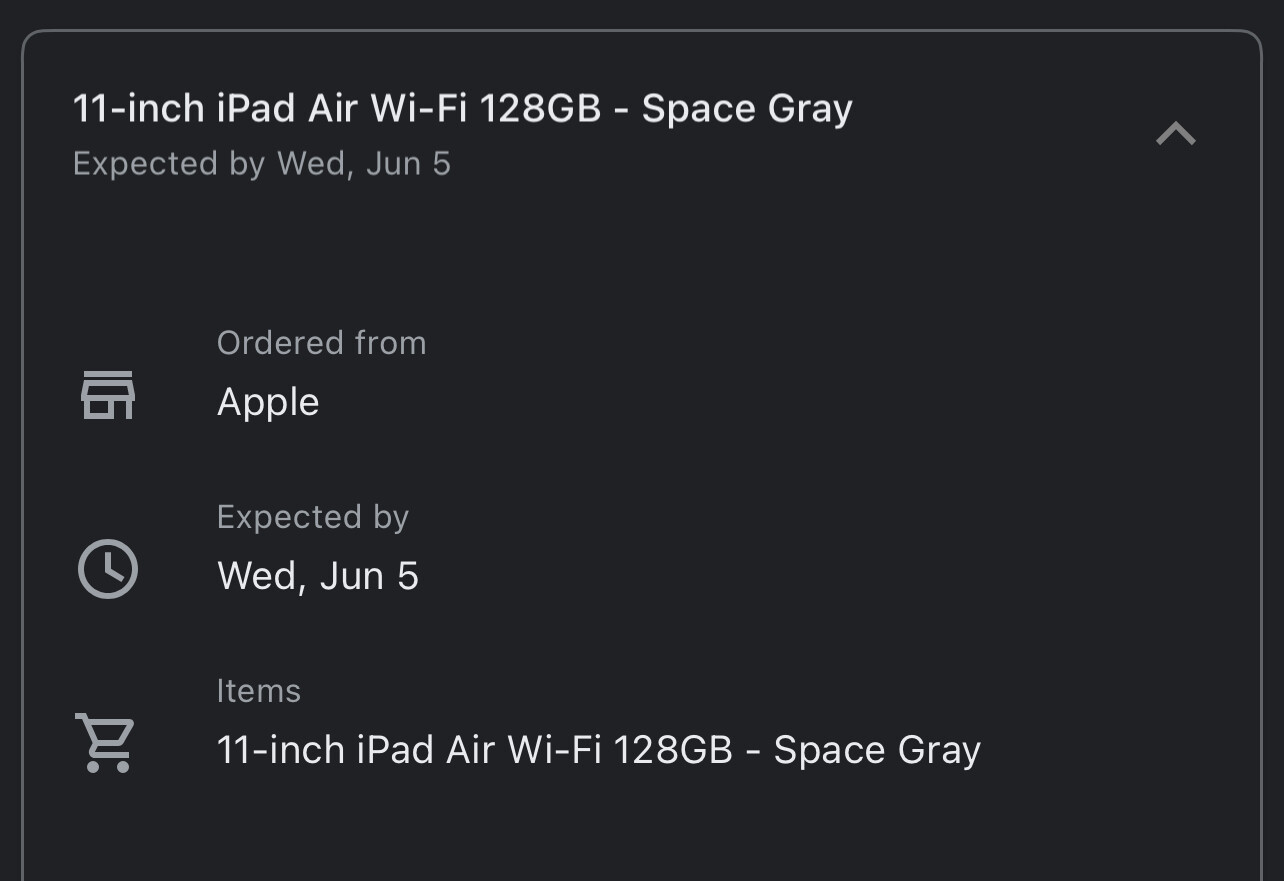Select the 'Wed, Jun 5' date value
The width and height of the screenshot is (1284, 881).
click(317, 576)
